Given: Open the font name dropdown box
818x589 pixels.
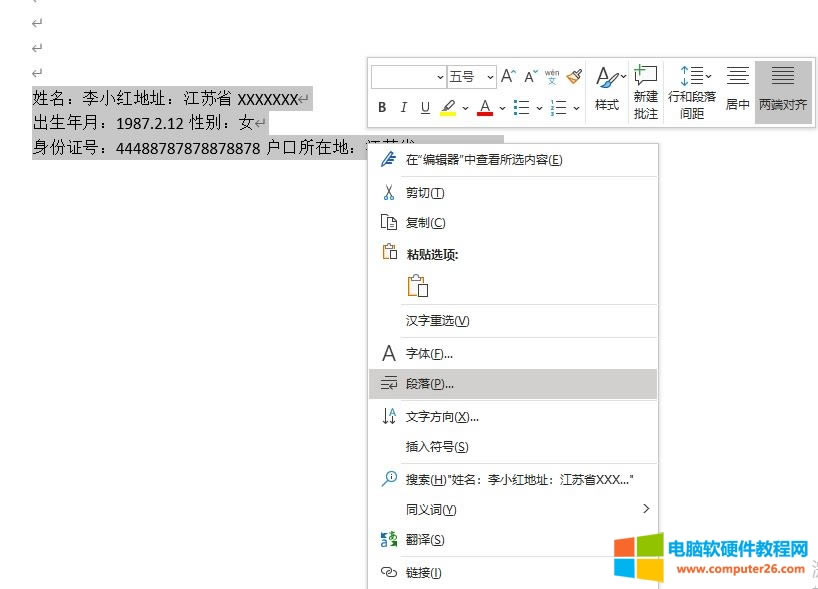Looking at the screenshot, I should tap(409, 77).
